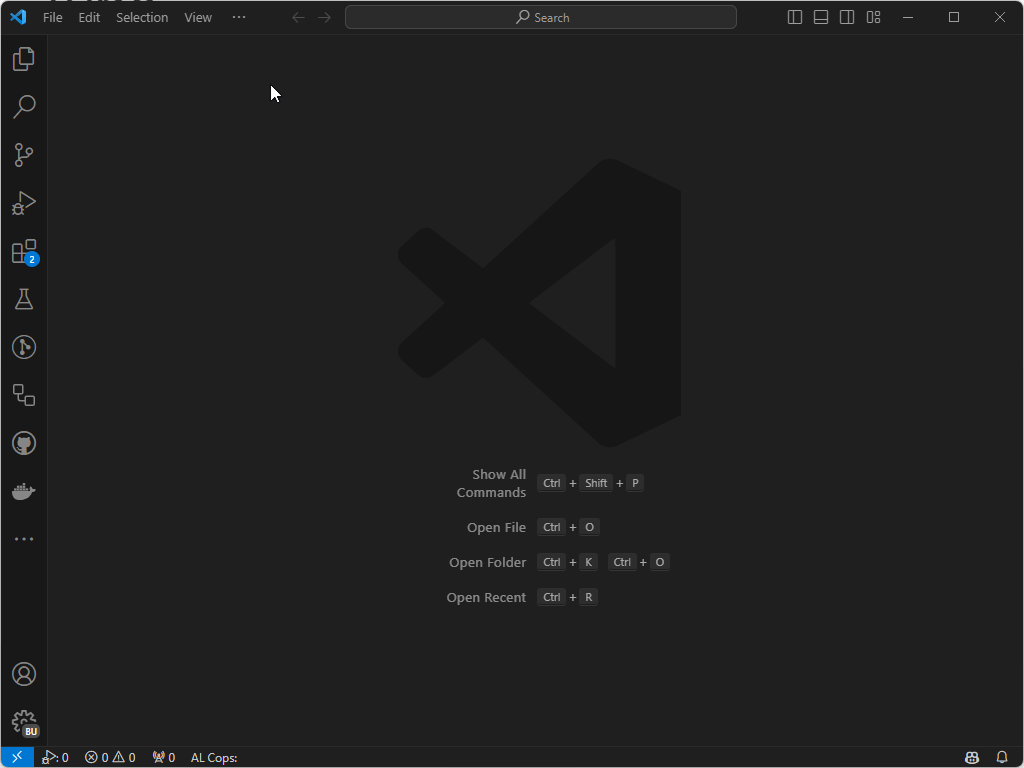Show errors and warnings in status bar

(110, 758)
